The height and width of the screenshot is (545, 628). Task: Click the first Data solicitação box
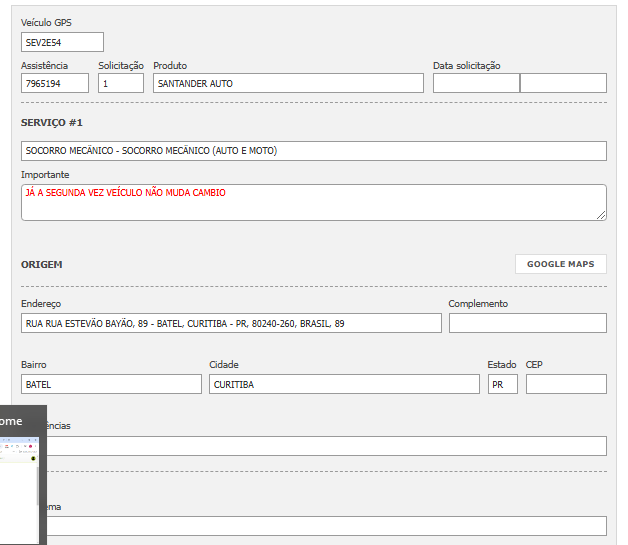[476, 83]
